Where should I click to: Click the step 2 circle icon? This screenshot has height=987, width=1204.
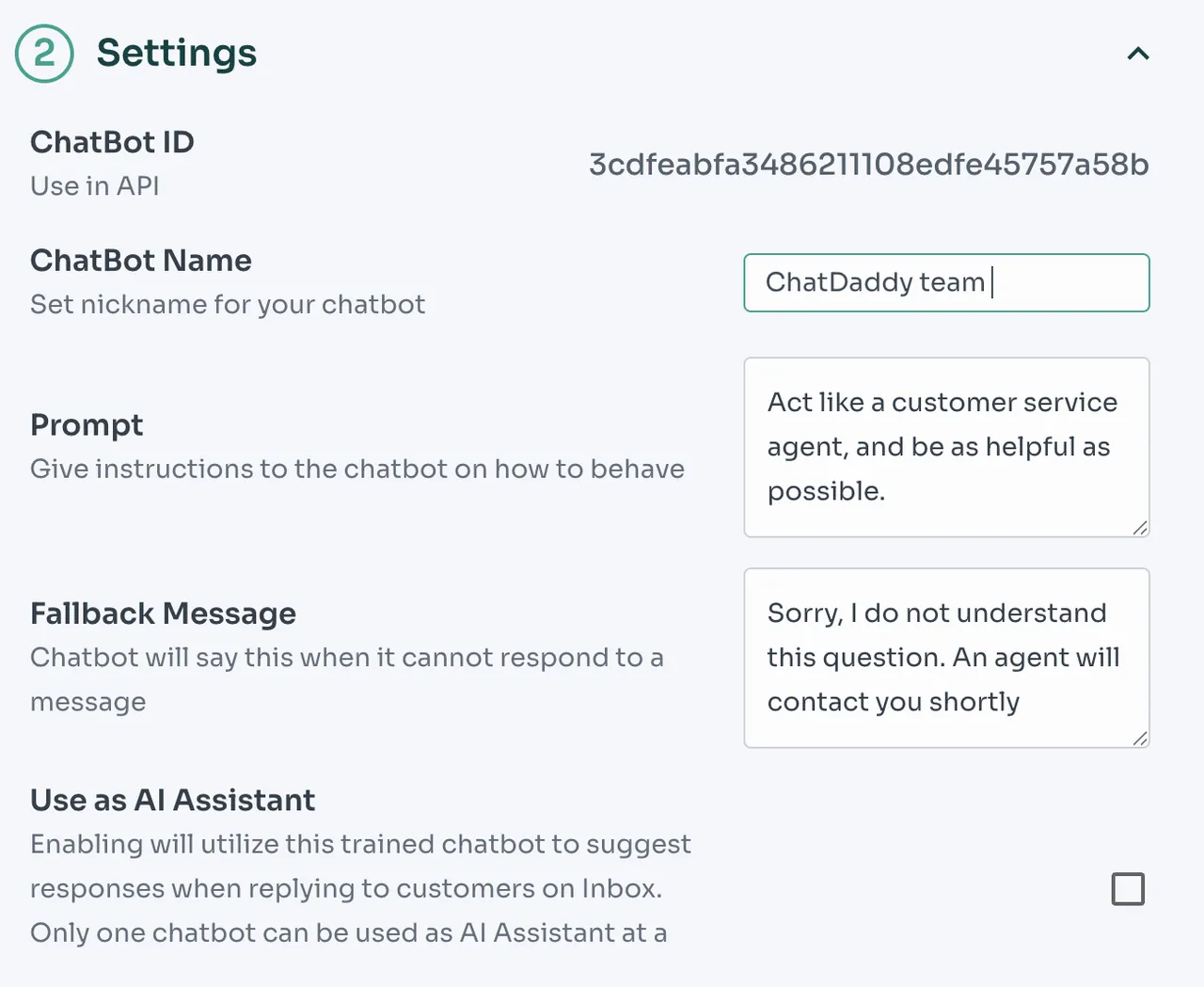coord(44,54)
